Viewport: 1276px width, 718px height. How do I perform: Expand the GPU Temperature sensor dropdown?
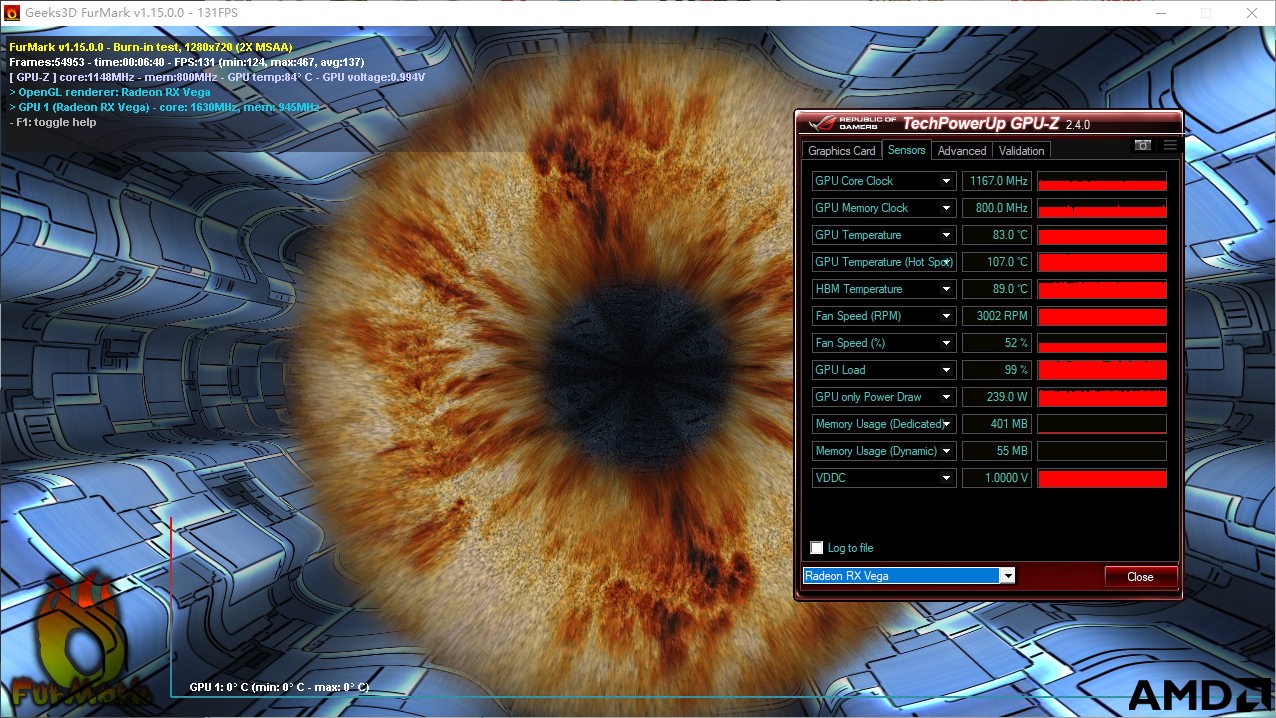click(947, 235)
